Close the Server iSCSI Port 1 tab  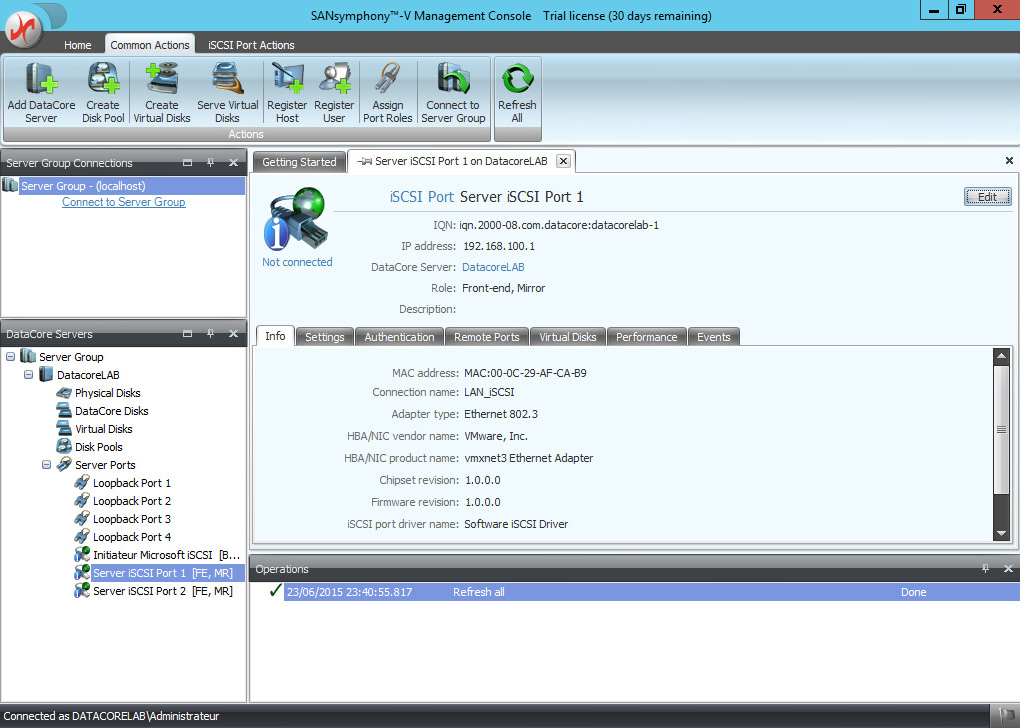pos(563,161)
